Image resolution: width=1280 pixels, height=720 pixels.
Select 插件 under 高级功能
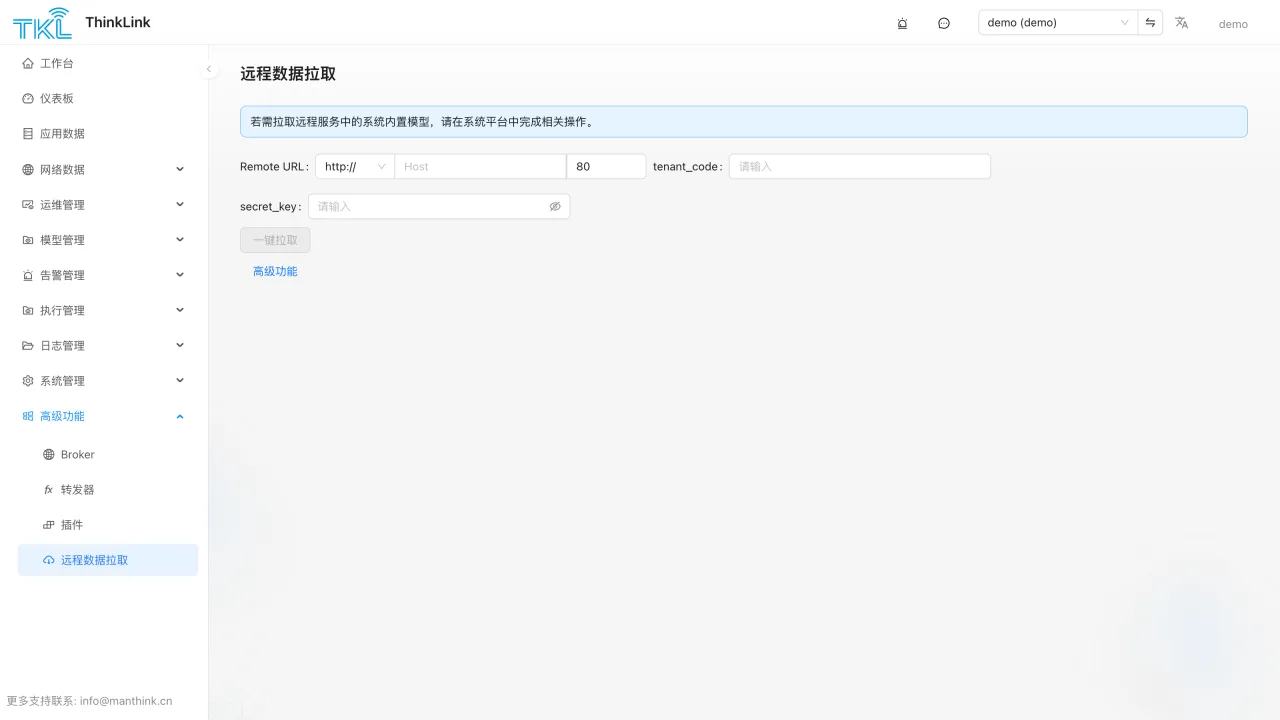108,525
